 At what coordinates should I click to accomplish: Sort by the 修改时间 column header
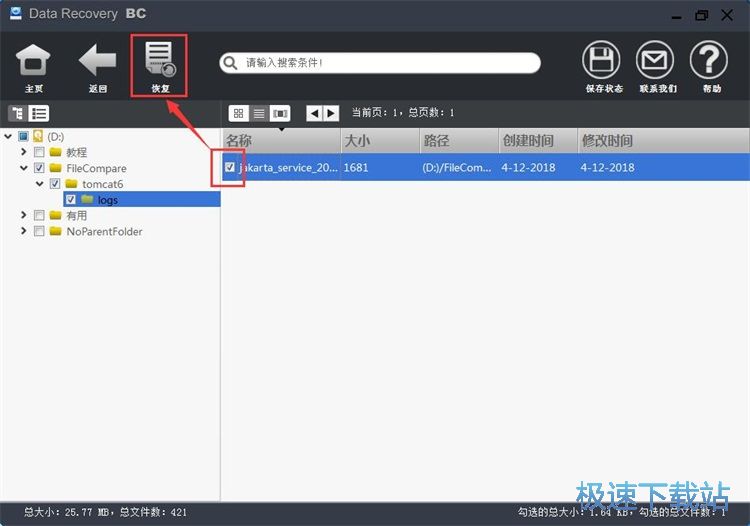[x=664, y=141]
